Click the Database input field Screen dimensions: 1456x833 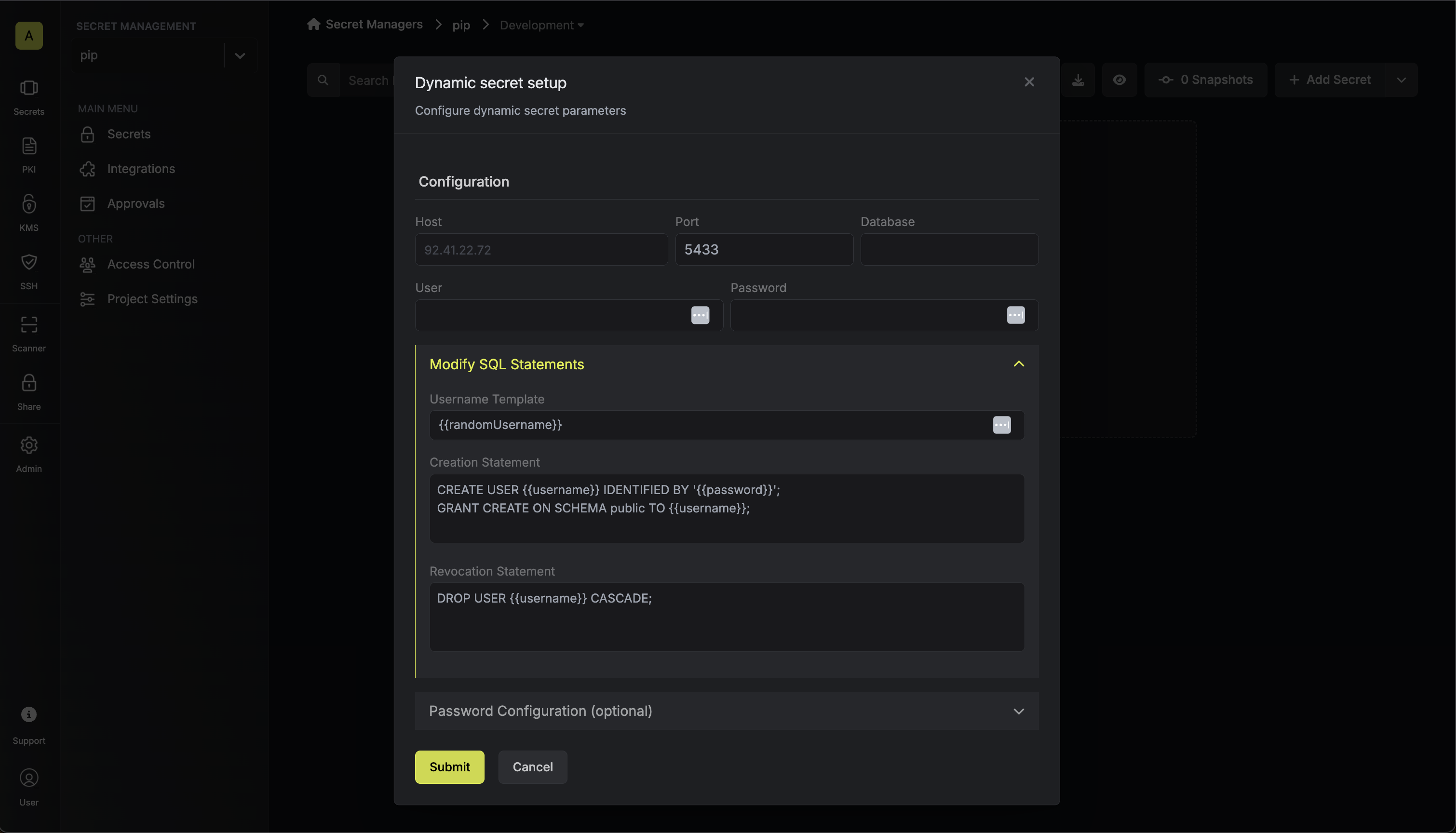coord(949,249)
